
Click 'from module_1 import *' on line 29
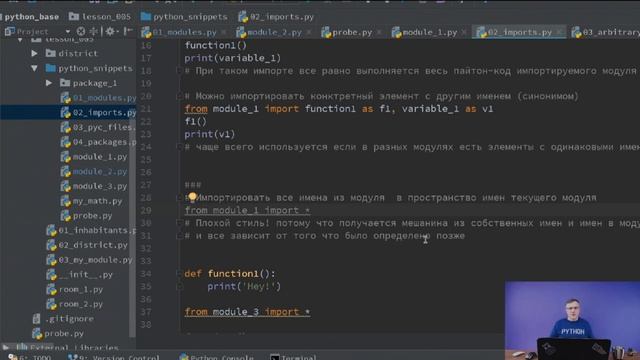click(247, 211)
